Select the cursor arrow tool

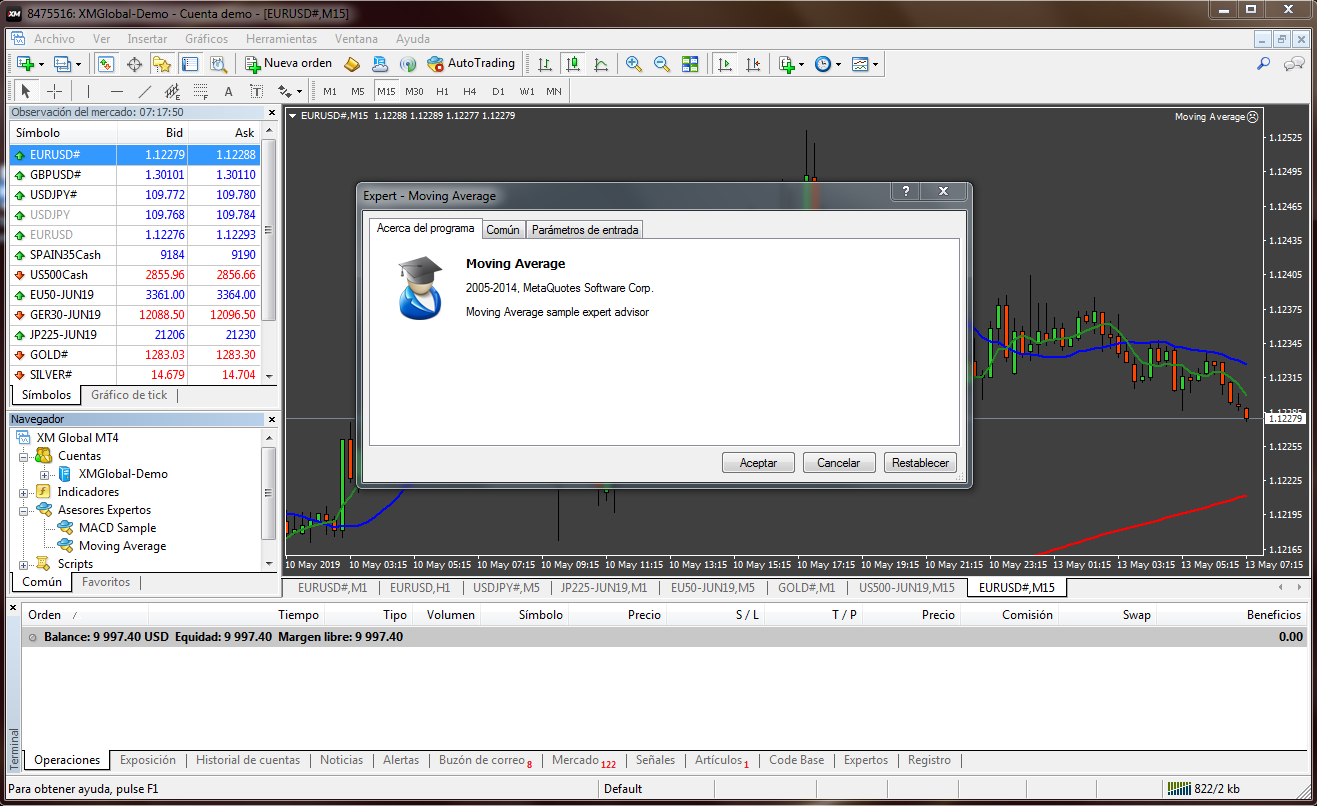point(26,91)
